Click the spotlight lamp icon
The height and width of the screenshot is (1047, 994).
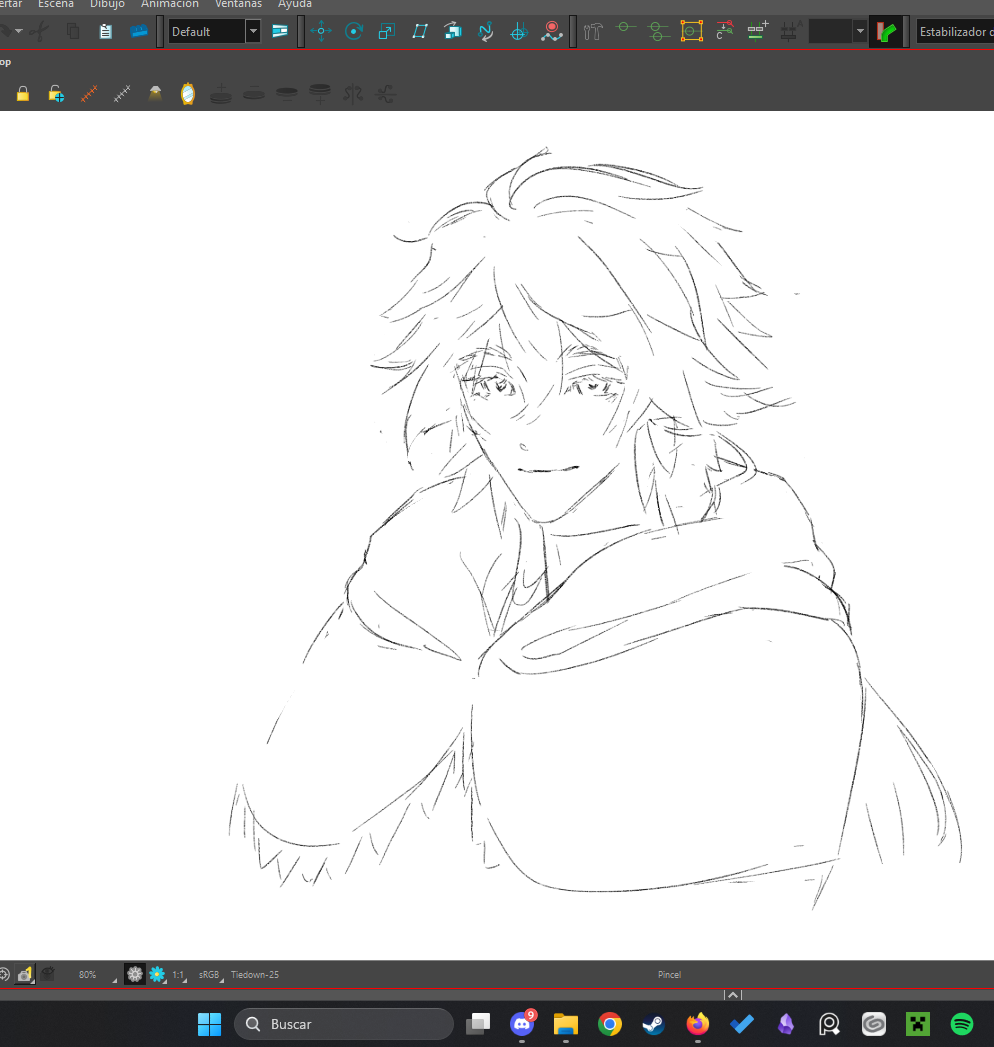pyautogui.click(x=155, y=94)
